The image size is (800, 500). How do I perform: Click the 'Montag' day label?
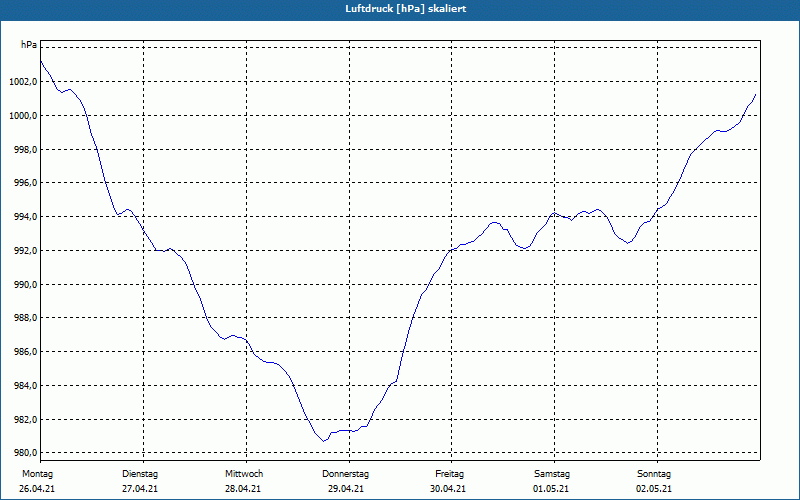[37, 474]
